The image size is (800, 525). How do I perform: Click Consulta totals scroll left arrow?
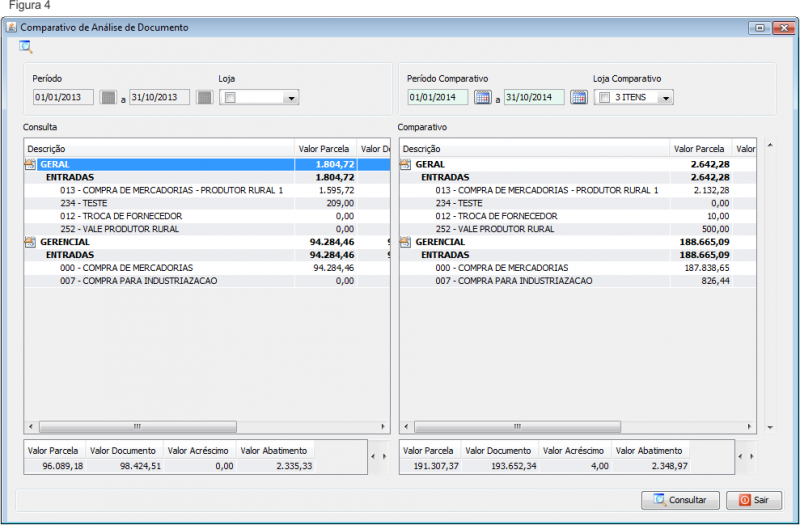(x=373, y=457)
